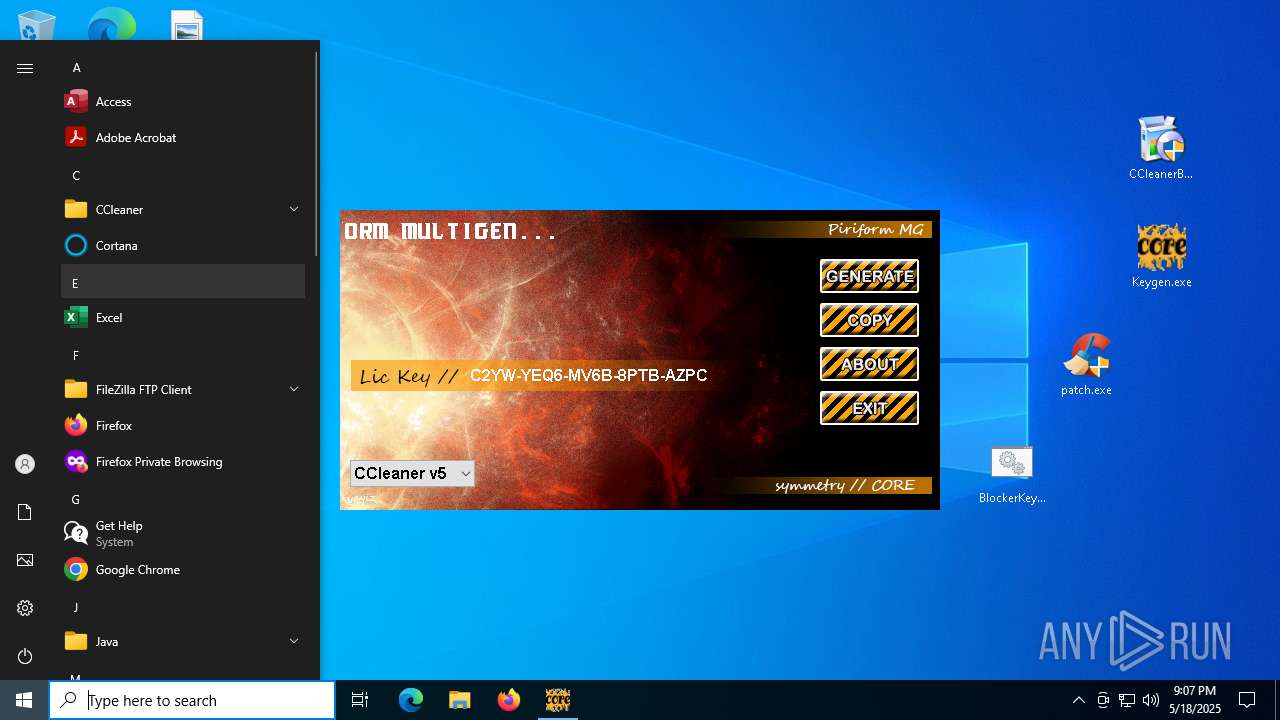Click the CORE keygen taskbar icon
The height and width of the screenshot is (720, 1280).
(558, 700)
